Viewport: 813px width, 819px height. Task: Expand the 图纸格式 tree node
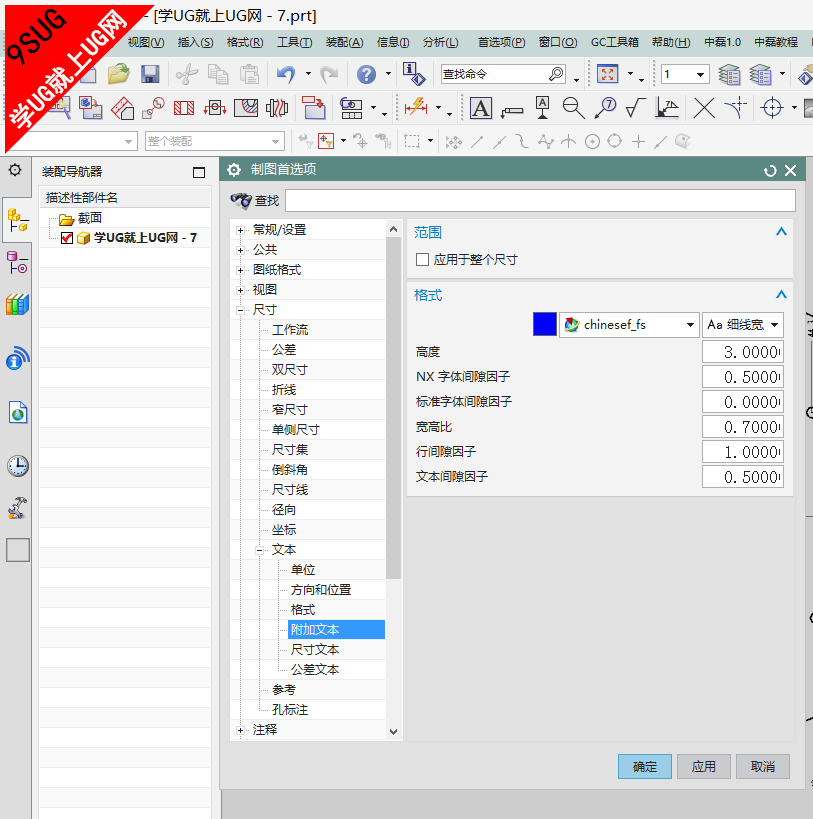[241, 270]
